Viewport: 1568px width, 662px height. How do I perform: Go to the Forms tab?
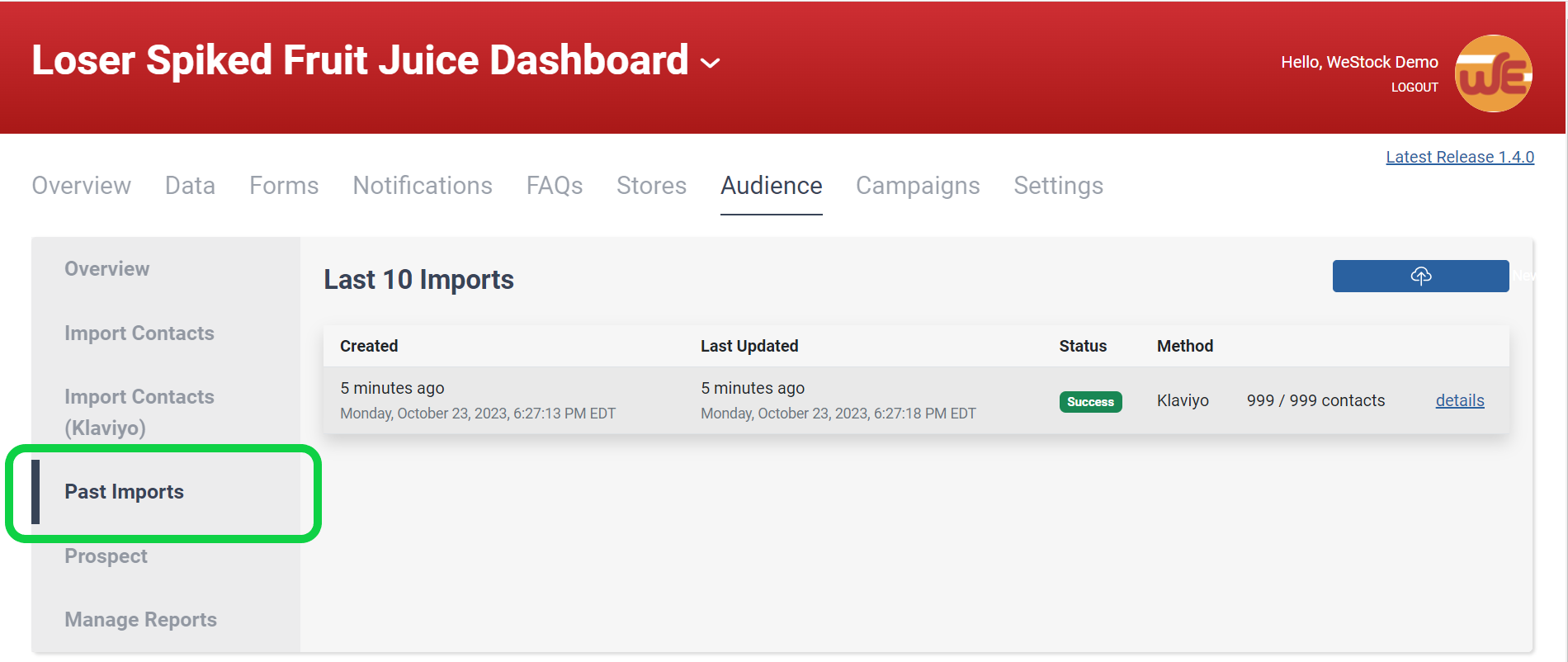(284, 186)
